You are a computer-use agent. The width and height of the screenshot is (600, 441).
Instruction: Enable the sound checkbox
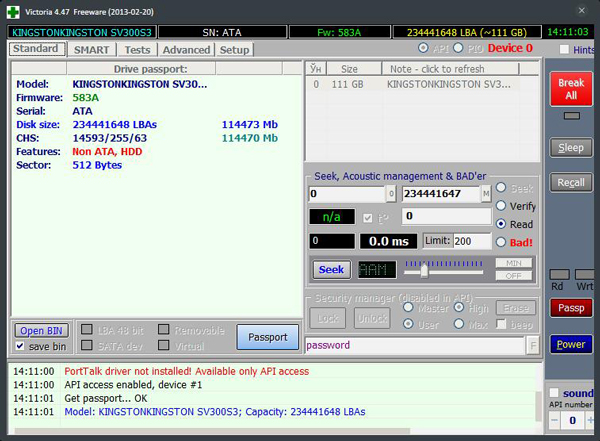(554, 393)
